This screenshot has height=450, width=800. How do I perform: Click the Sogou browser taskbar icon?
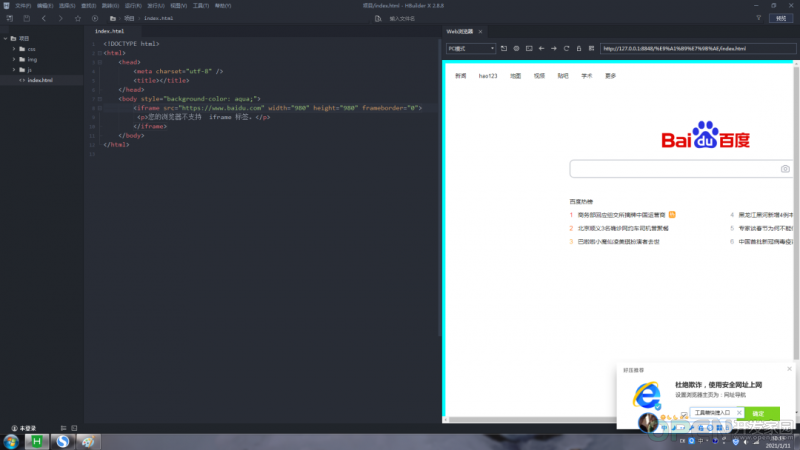pyautogui.click(x=63, y=442)
